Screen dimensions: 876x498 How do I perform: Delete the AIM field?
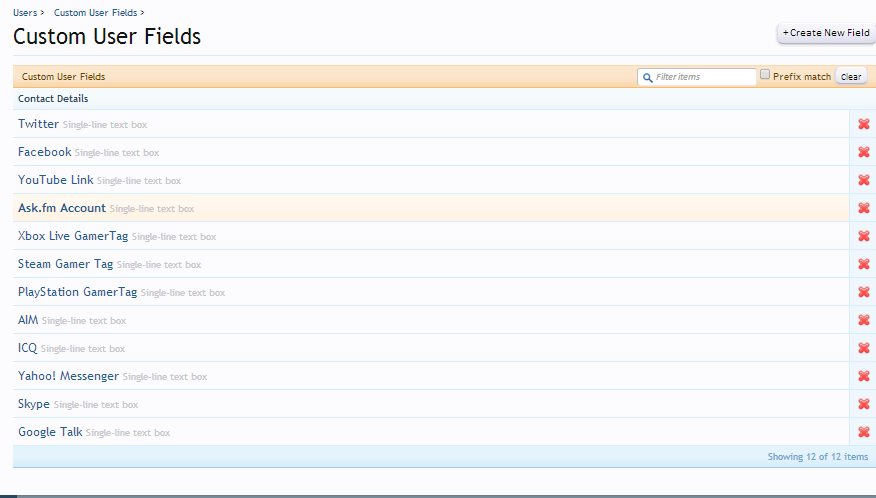[864, 320]
